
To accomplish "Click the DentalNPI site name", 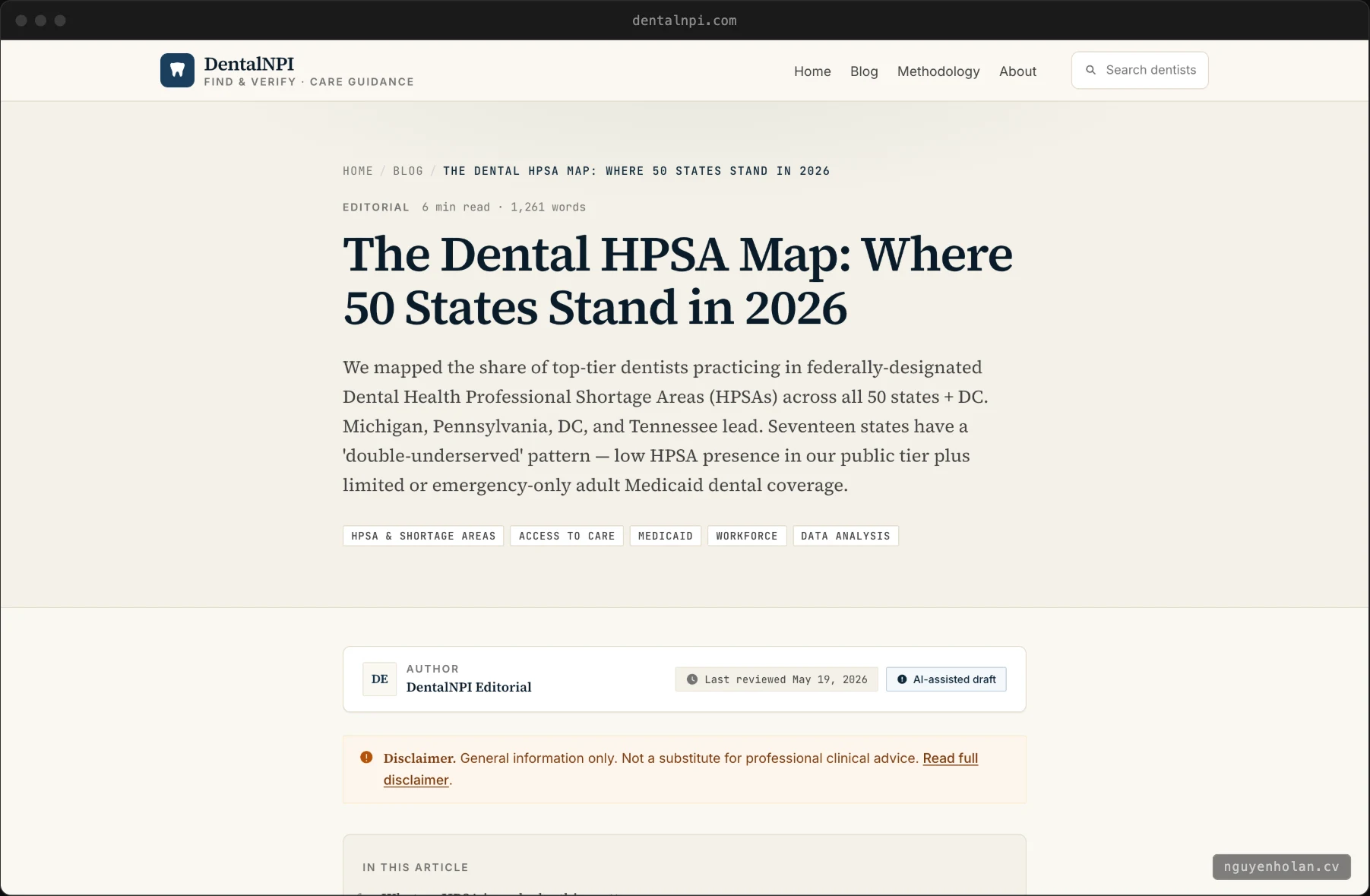I will (x=248, y=64).
